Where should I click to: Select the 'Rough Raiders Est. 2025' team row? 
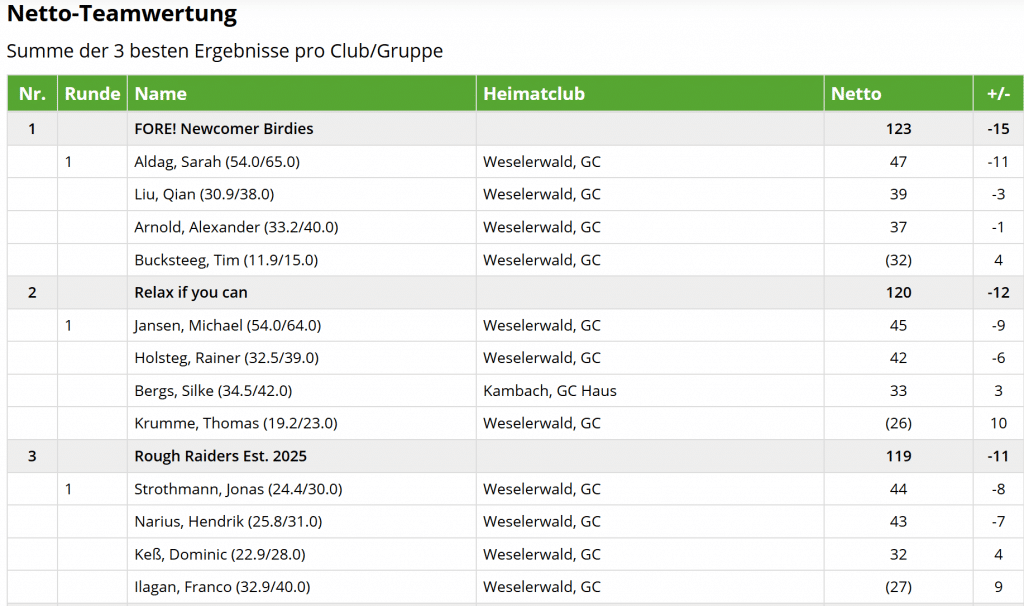[221, 457]
